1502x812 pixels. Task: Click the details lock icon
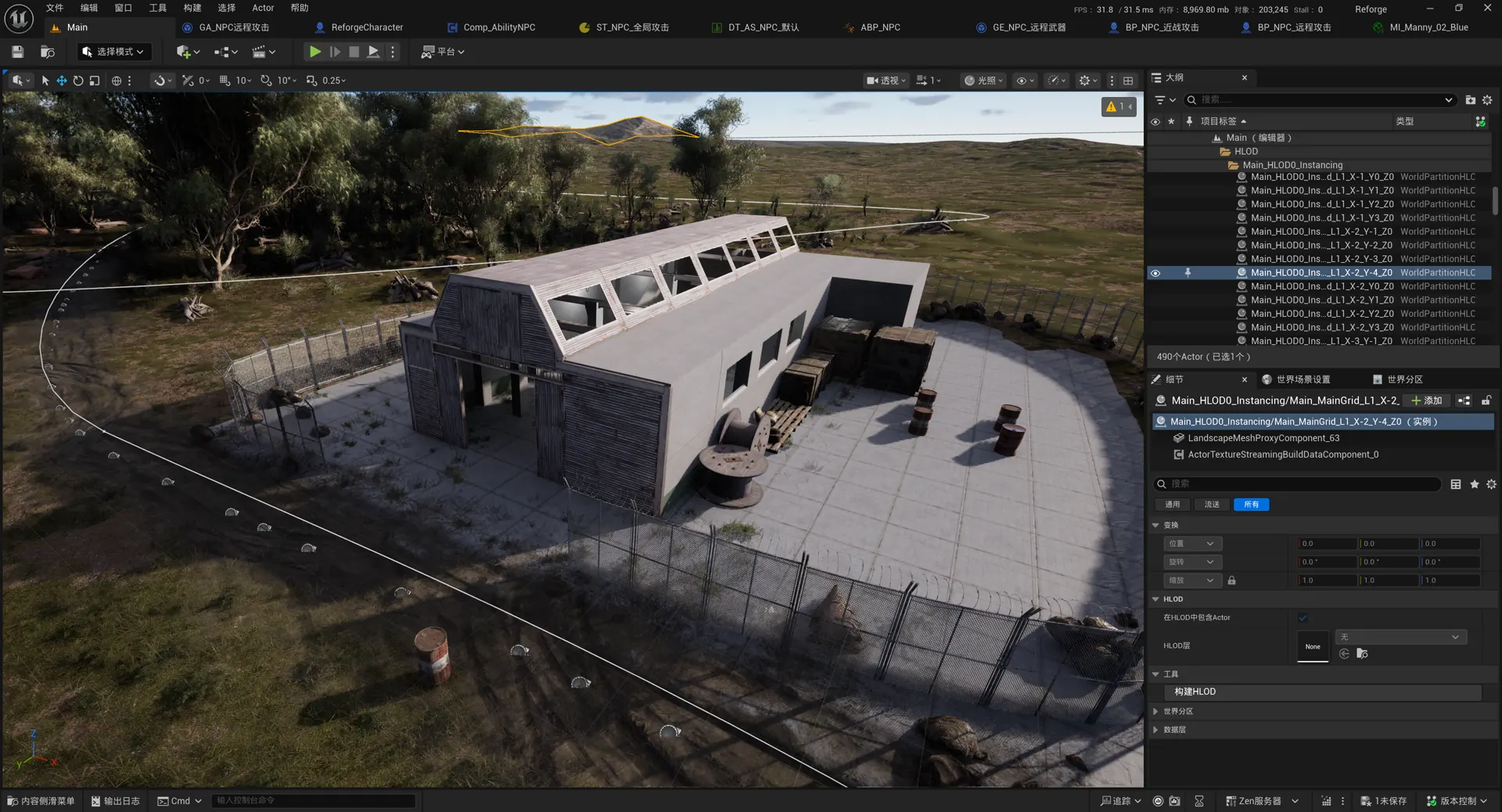tap(1486, 401)
